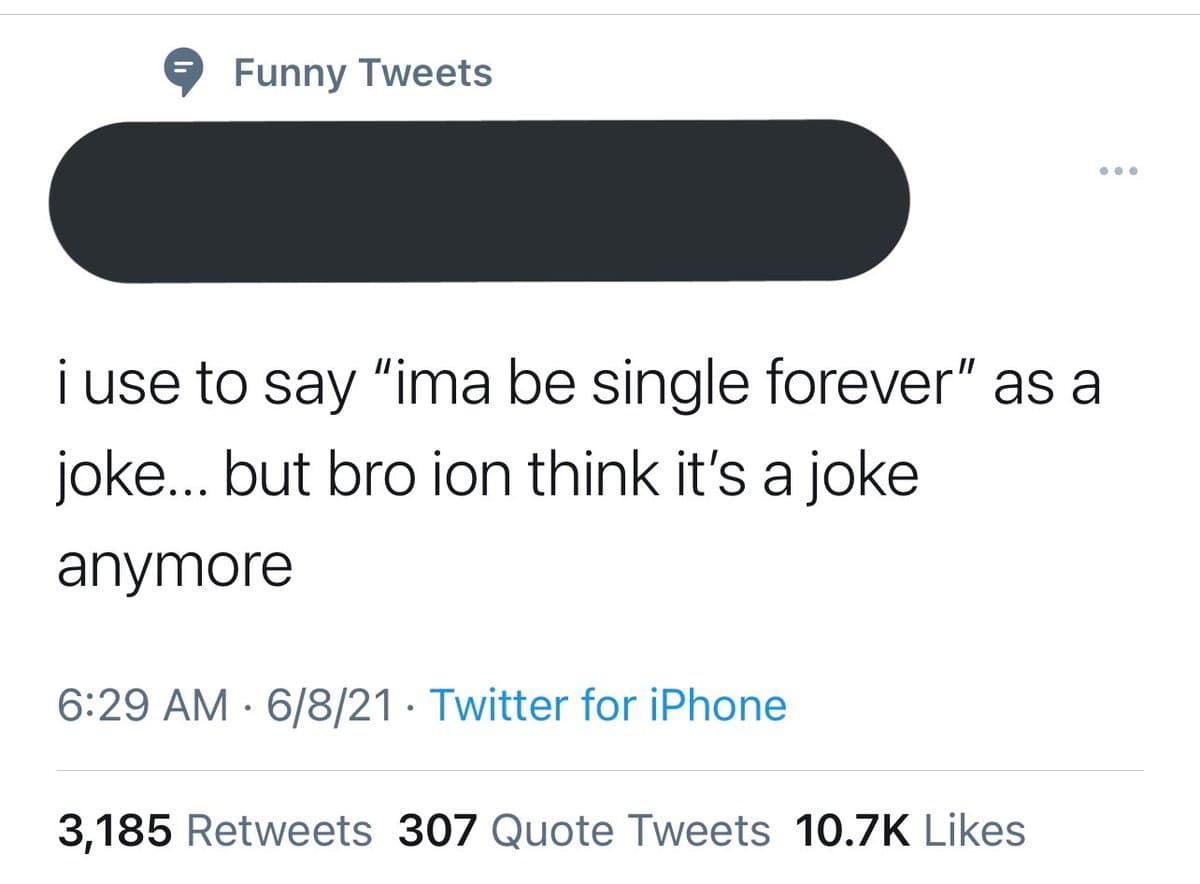Click the blacked-out tweet author bar

click(480, 200)
